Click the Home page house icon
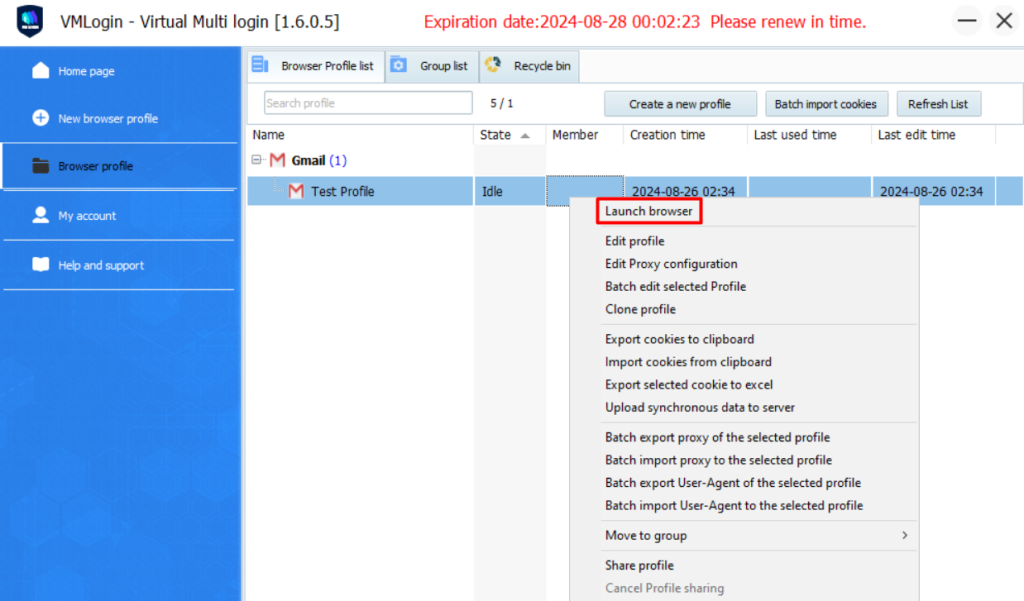The image size is (1024, 601). pyautogui.click(x=40, y=71)
